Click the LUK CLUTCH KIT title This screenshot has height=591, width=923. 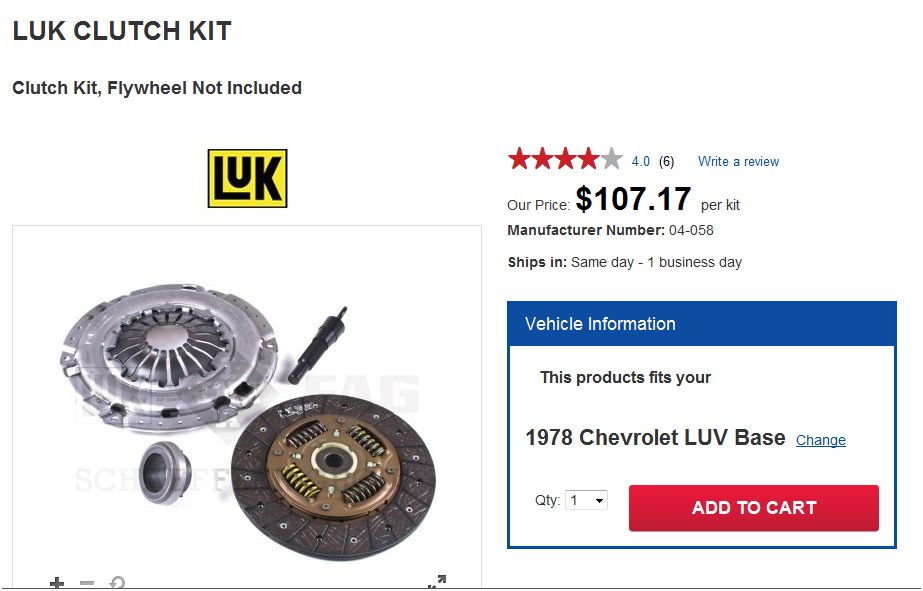pyautogui.click(x=122, y=32)
